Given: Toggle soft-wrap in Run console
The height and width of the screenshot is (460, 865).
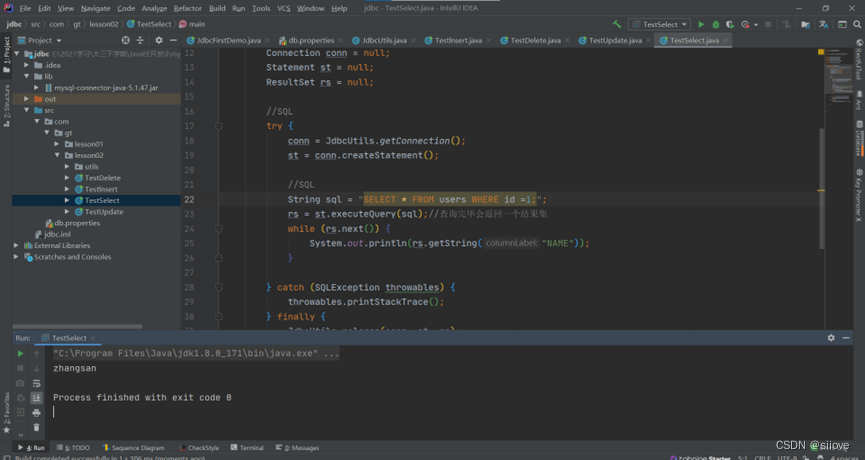Looking at the screenshot, I should pos(37,383).
